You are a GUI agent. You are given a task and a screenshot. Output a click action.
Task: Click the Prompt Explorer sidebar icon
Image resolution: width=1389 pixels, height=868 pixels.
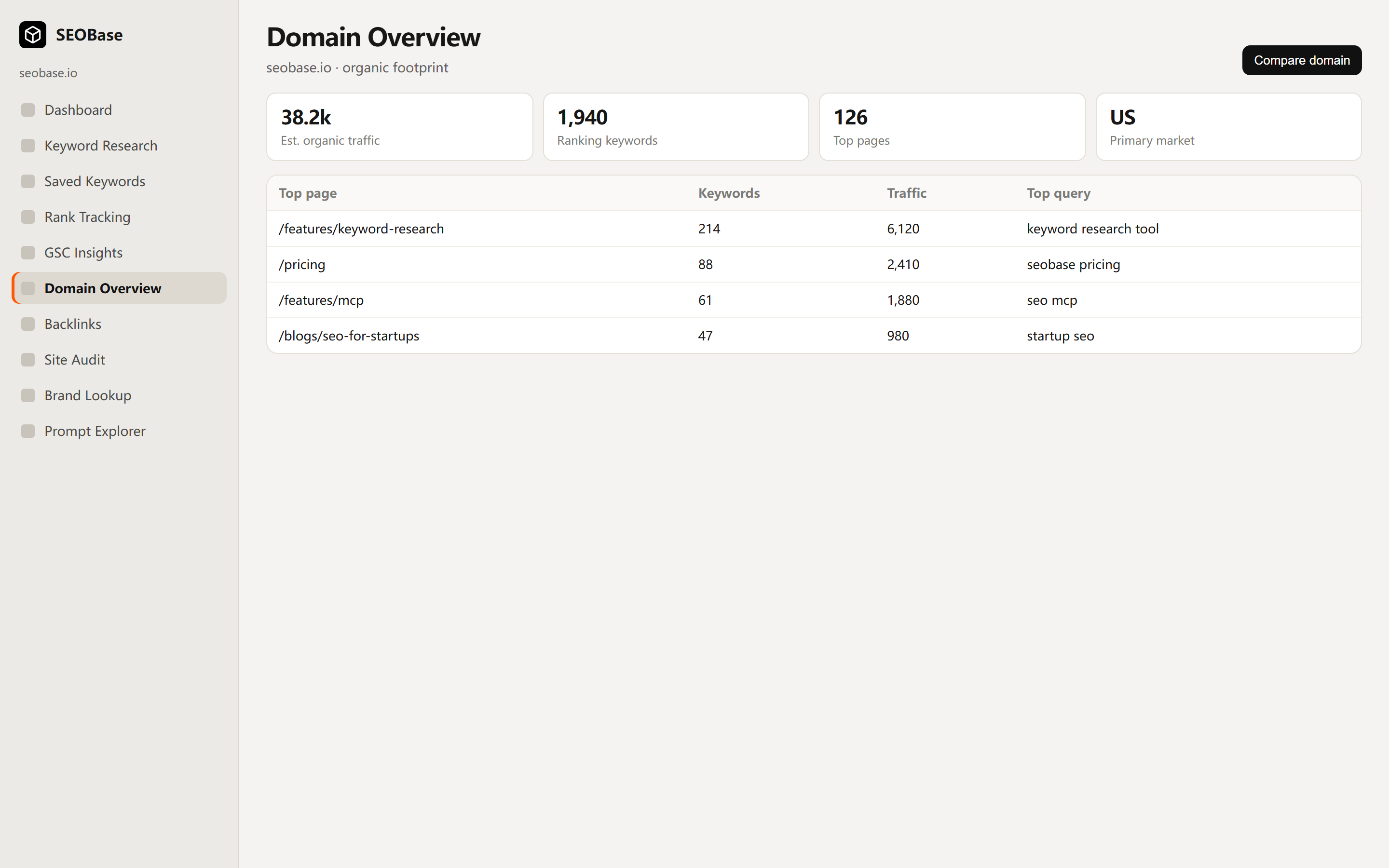[28, 431]
